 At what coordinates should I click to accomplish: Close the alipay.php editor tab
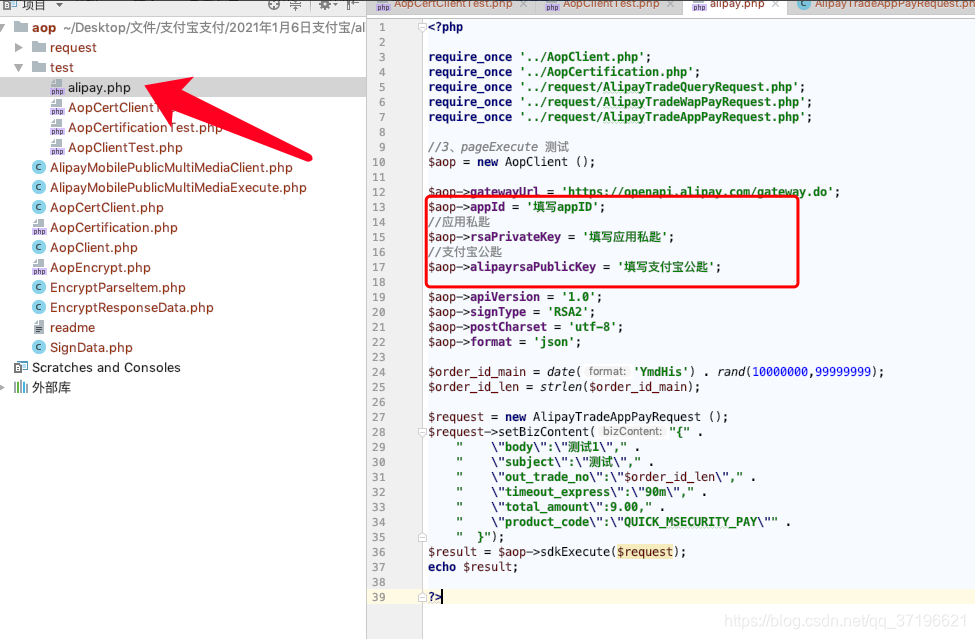[775, 4]
